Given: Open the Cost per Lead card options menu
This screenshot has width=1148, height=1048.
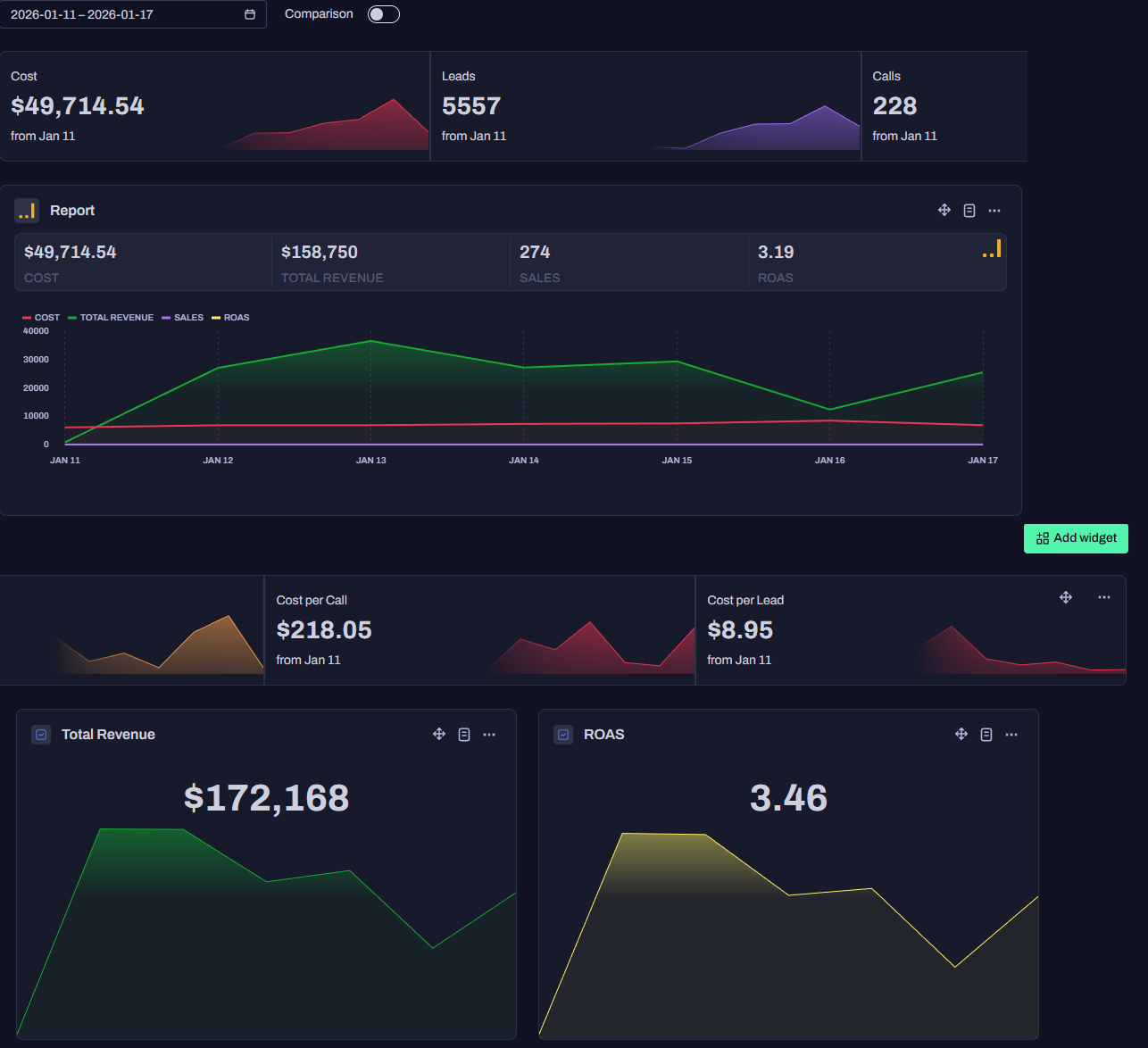Looking at the screenshot, I should point(1104,597).
